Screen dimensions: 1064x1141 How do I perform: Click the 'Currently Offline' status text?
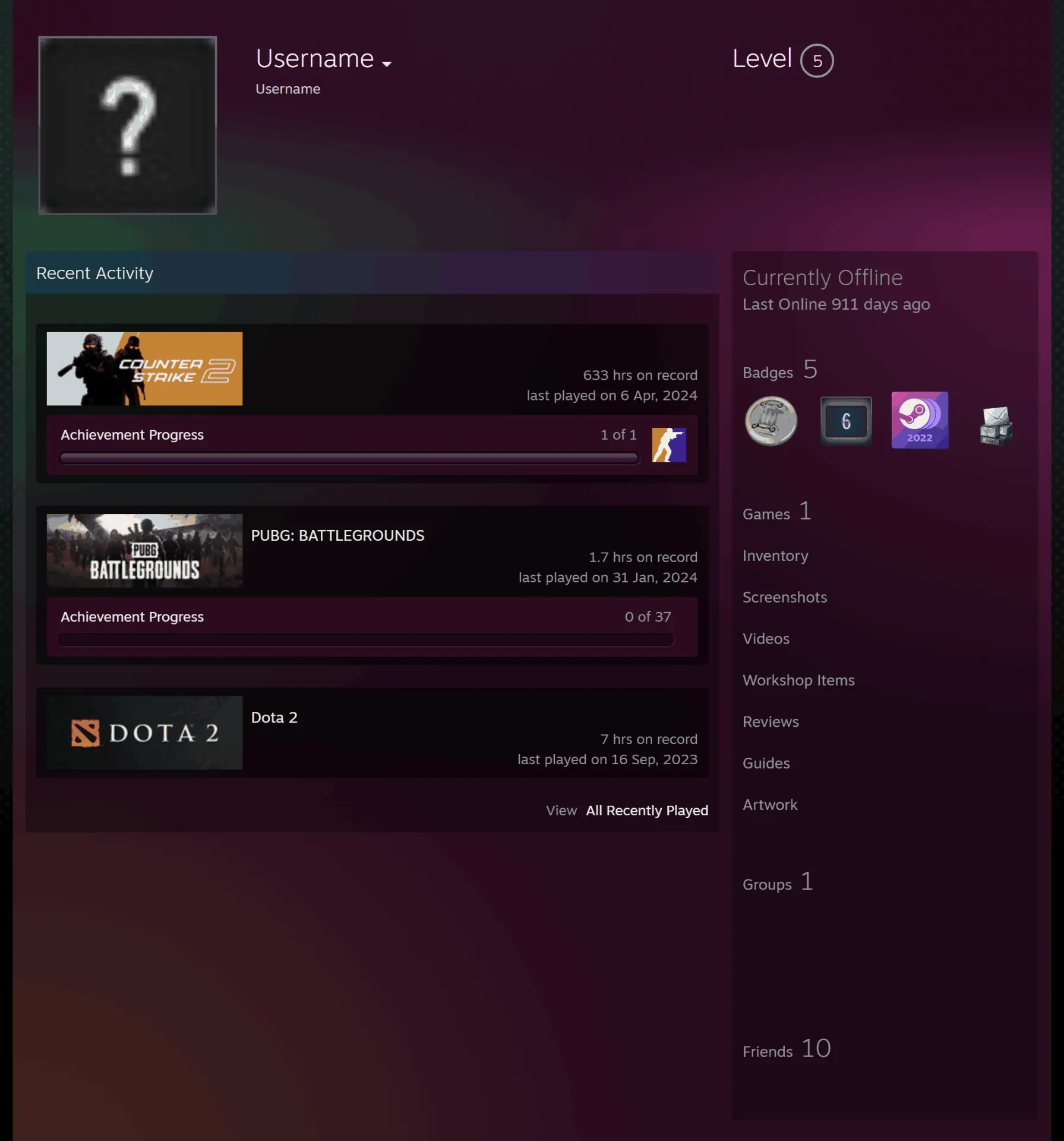coord(822,278)
